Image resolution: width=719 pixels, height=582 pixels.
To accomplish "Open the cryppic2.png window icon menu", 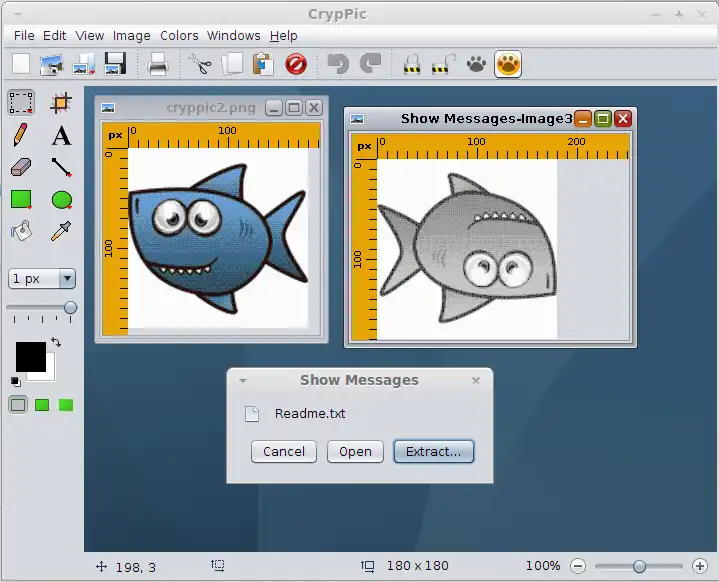I will pyautogui.click(x=108, y=108).
